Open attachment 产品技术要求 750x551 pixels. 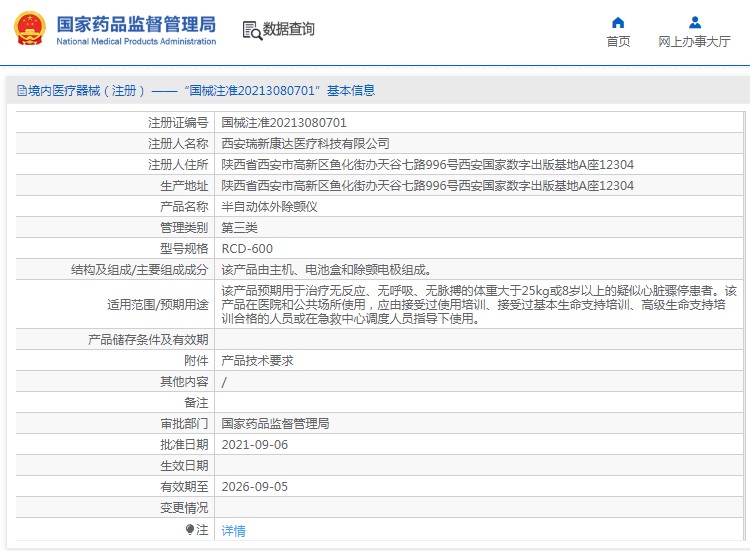tap(257, 361)
